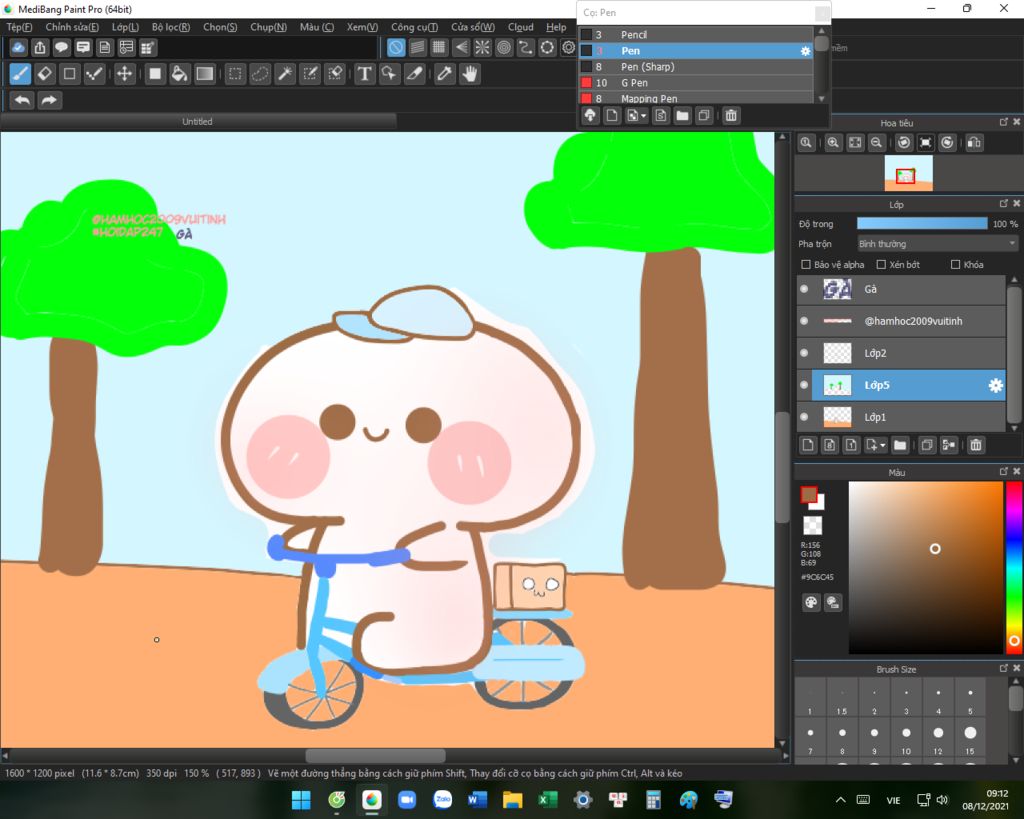Select the Brush tool
Viewport: 1024px width, 819px height.
pos(20,74)
